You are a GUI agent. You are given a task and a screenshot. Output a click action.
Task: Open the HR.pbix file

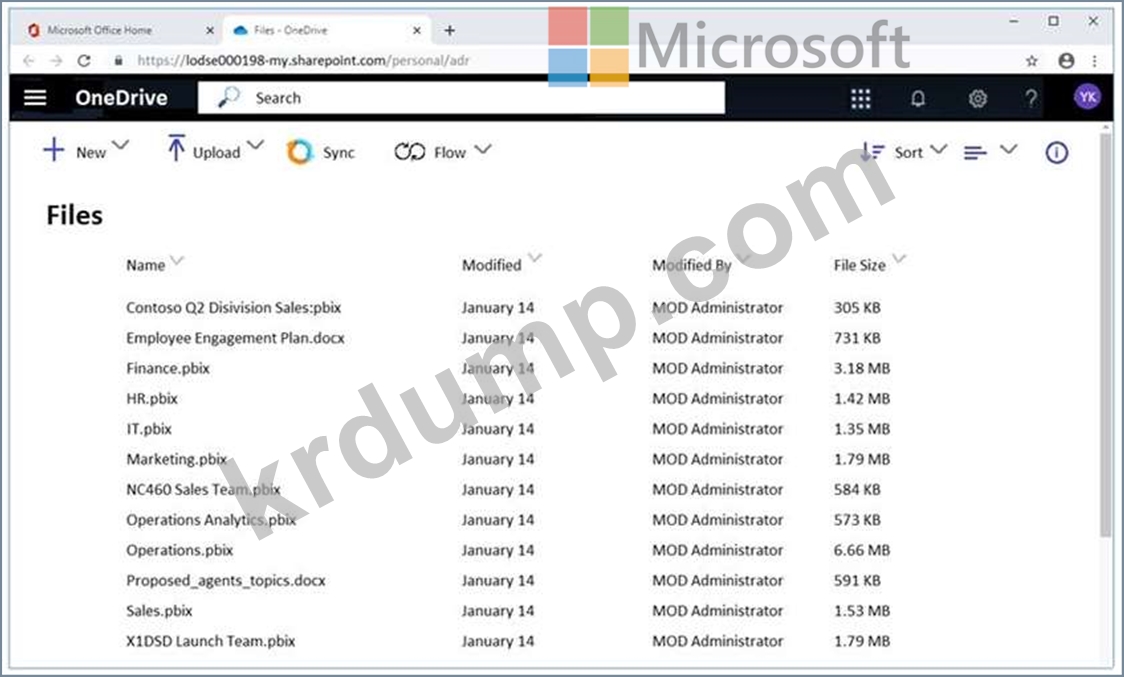(152, 398)
